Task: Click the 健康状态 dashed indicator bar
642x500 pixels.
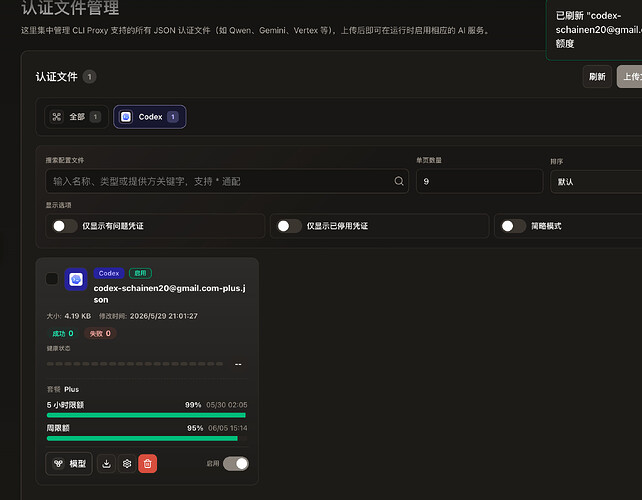Action: point(135,364)
